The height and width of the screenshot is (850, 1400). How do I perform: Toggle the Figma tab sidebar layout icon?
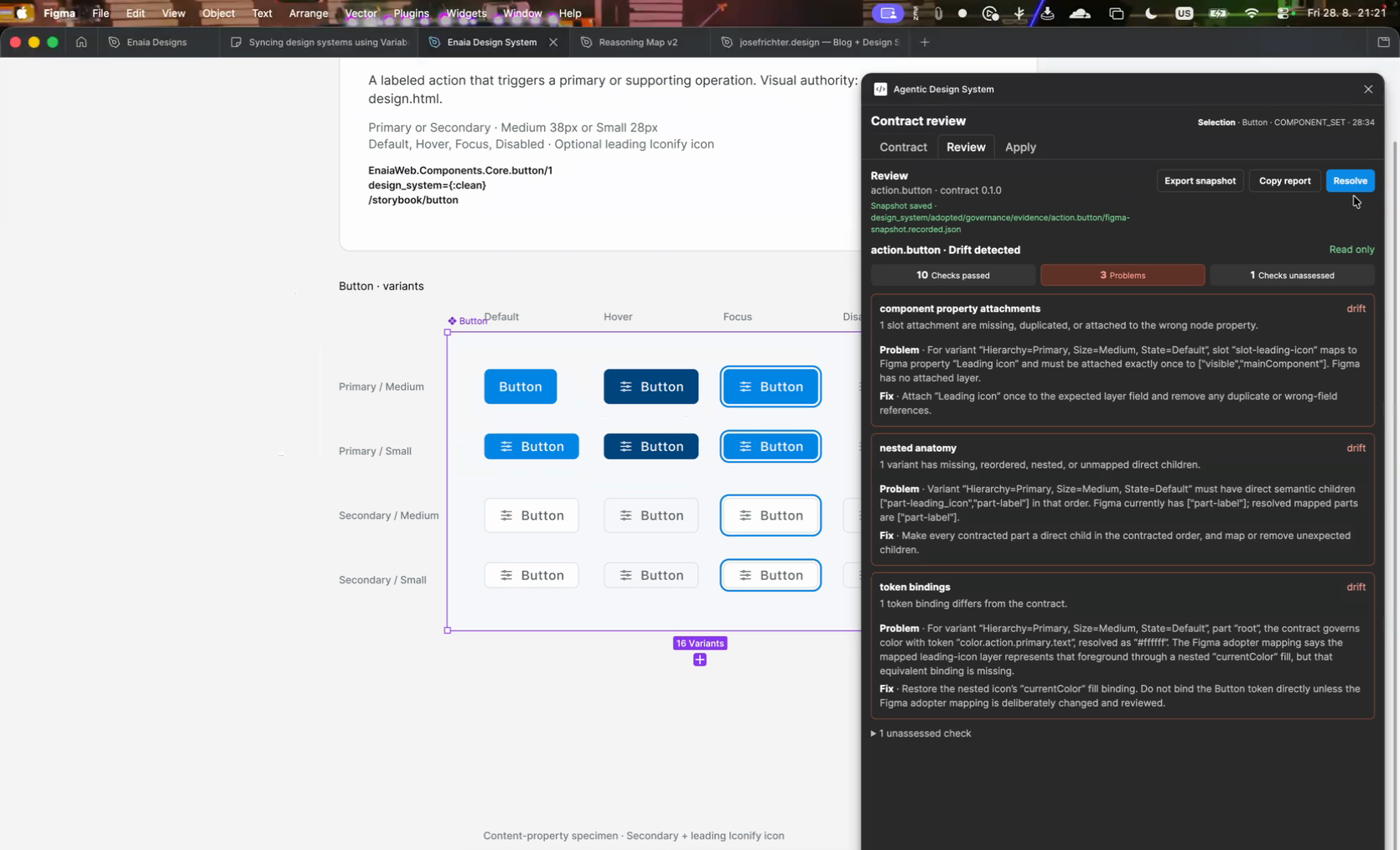(x=1383, y=42)
